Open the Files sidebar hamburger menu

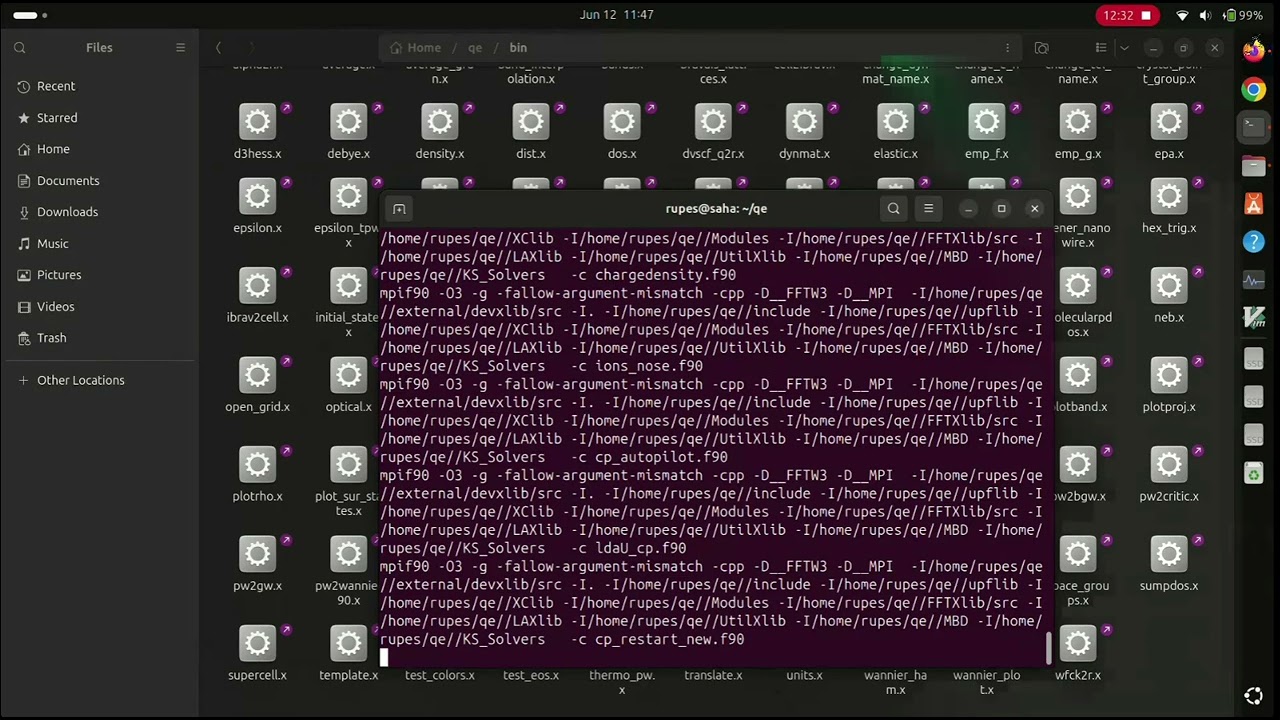tap(180, 47)
